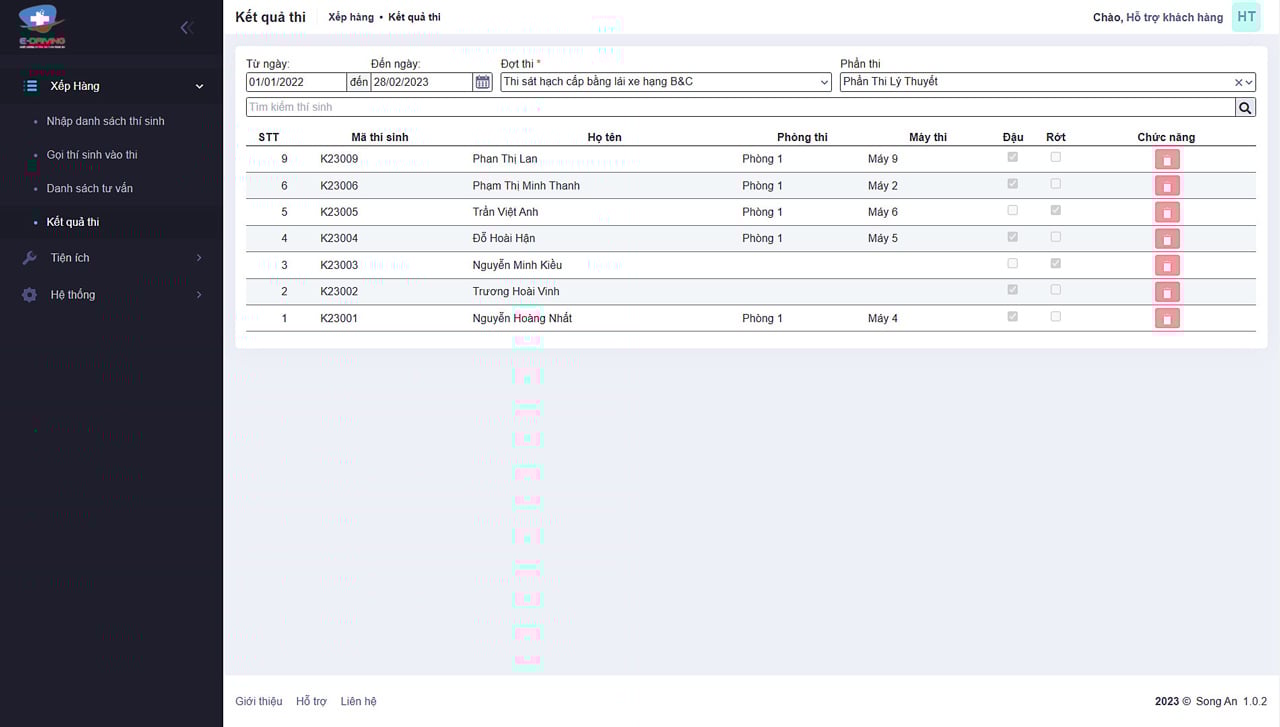Screen dimensions: 1280x727
Task: Delete result for Nguyễn Hoàng Nhất
Action: pyautogui.click(x=1166, y=318)
